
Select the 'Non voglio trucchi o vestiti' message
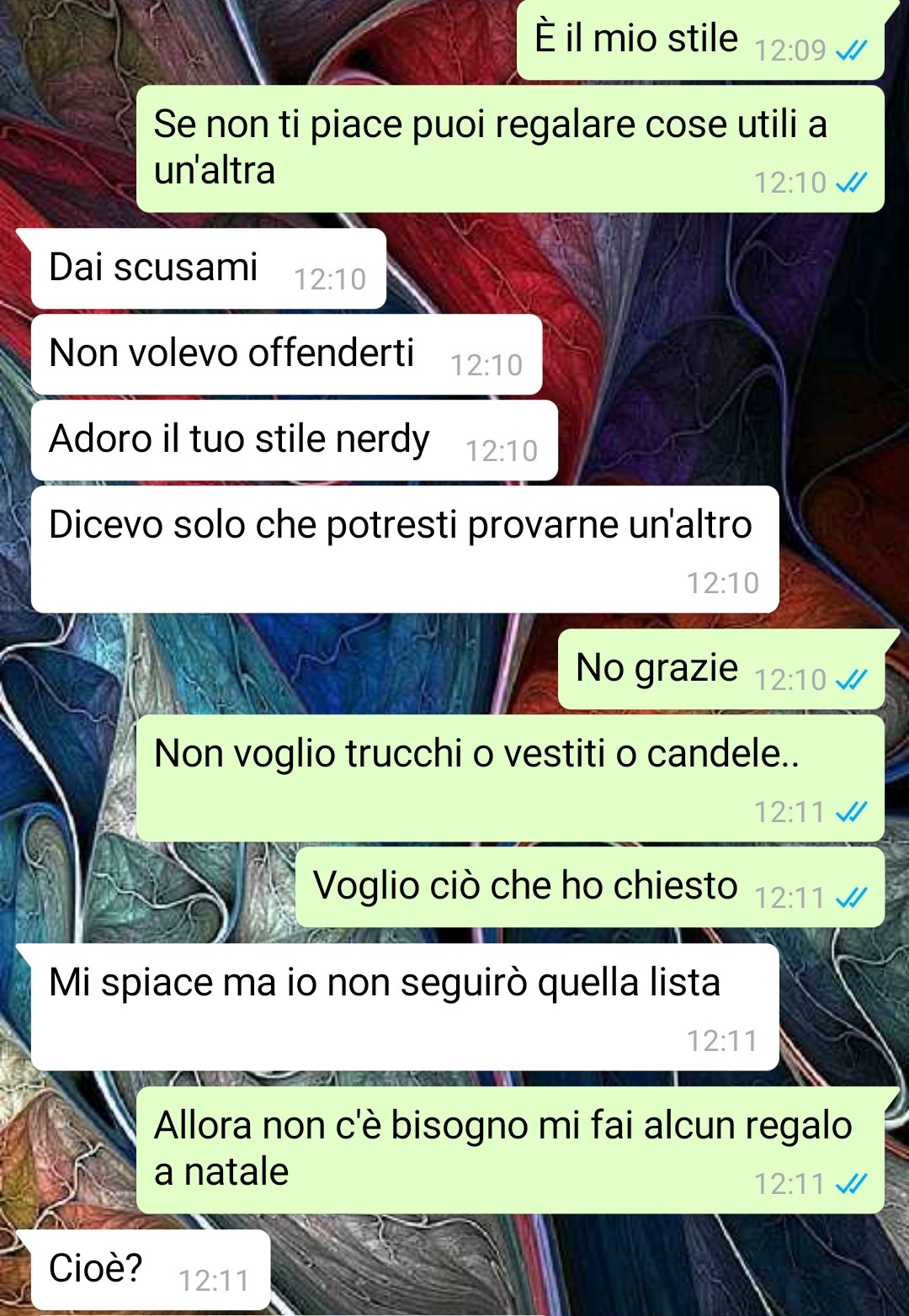[x=510, y=778]
